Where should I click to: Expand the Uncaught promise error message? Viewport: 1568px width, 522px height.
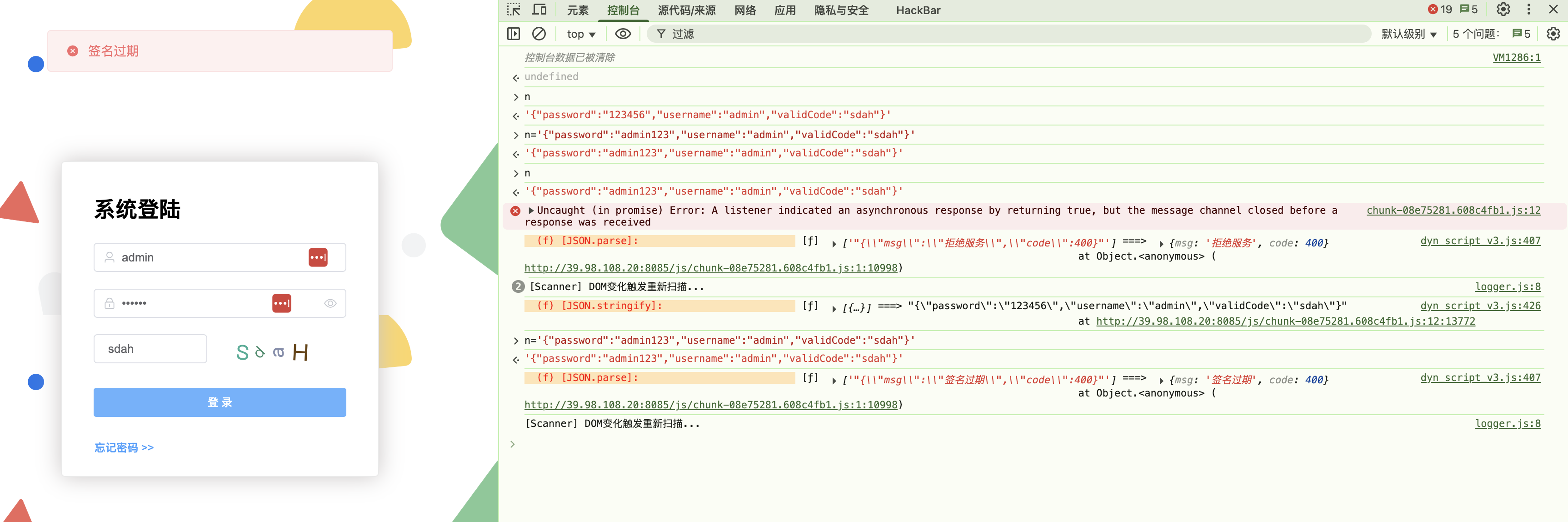[x=531, y=211]
